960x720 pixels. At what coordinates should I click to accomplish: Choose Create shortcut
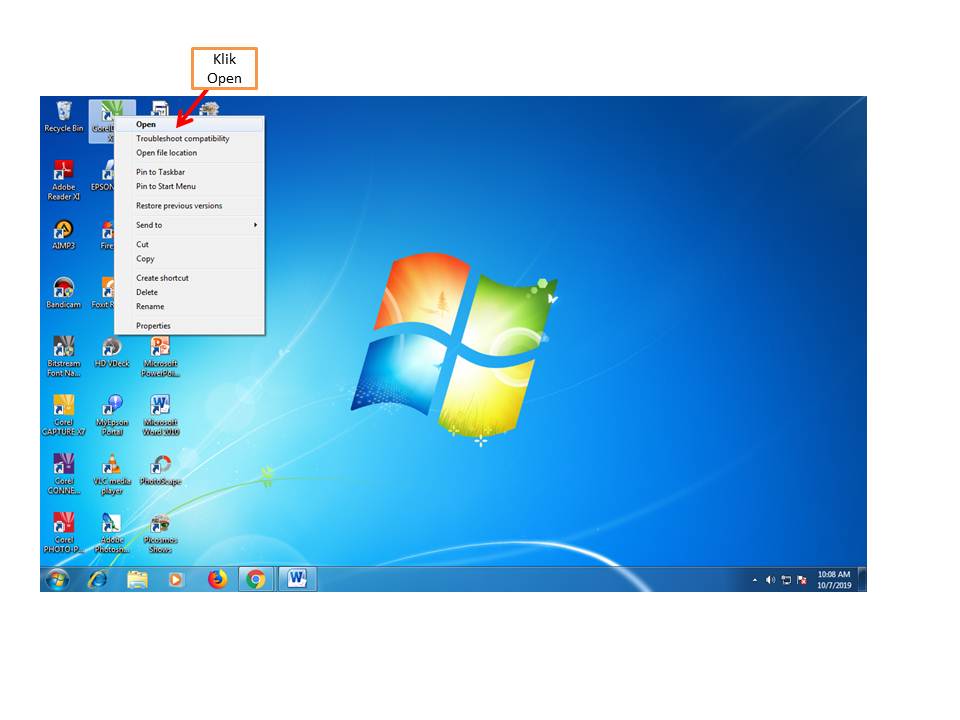click(x=190, y=278)
